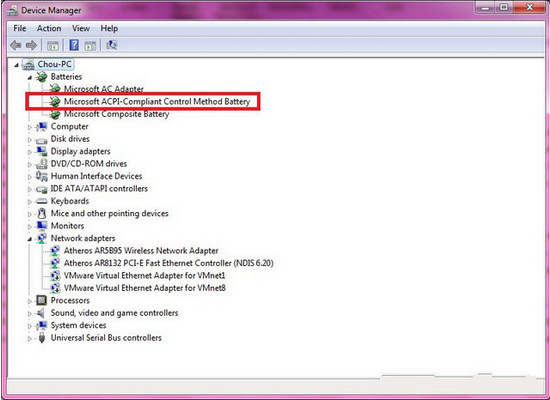Open the View menu
Screen dimensions: 550x400
click(x=81, y=28)
